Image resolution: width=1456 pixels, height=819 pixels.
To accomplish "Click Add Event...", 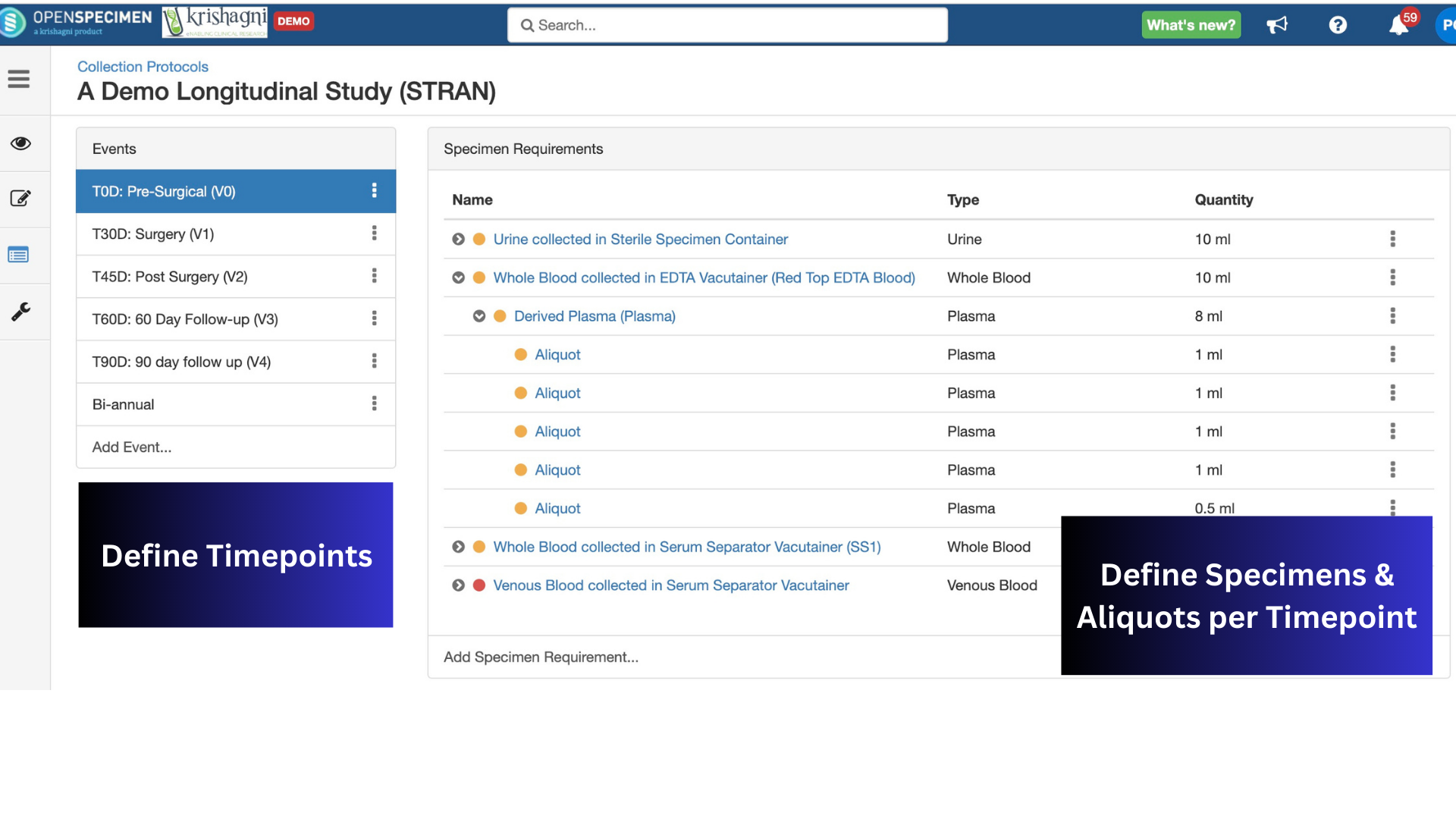I will (132, 447).
